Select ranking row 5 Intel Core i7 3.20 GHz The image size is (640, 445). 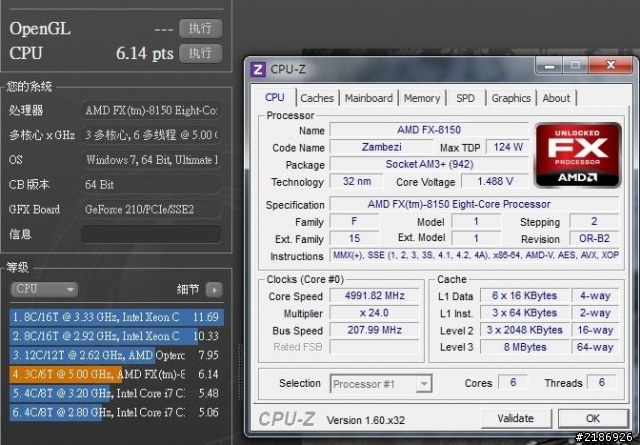coord(116,393)
